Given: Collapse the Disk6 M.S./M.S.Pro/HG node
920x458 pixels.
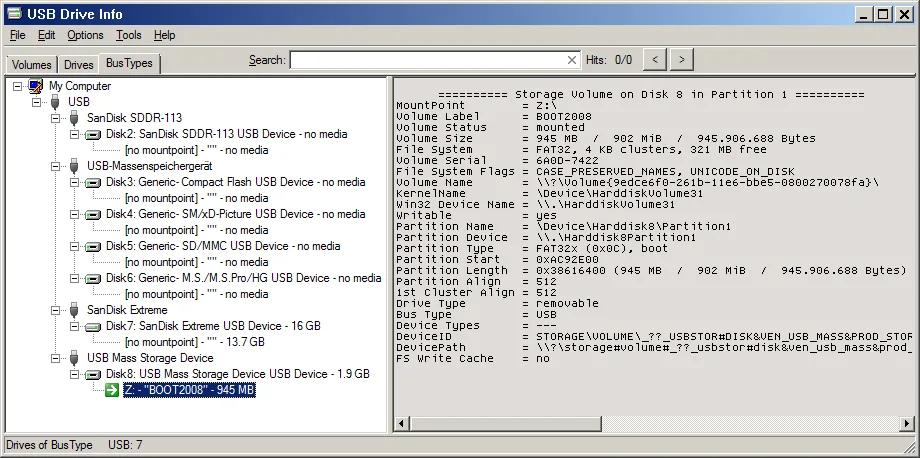Looking at the screenshot, I should 75,278.
